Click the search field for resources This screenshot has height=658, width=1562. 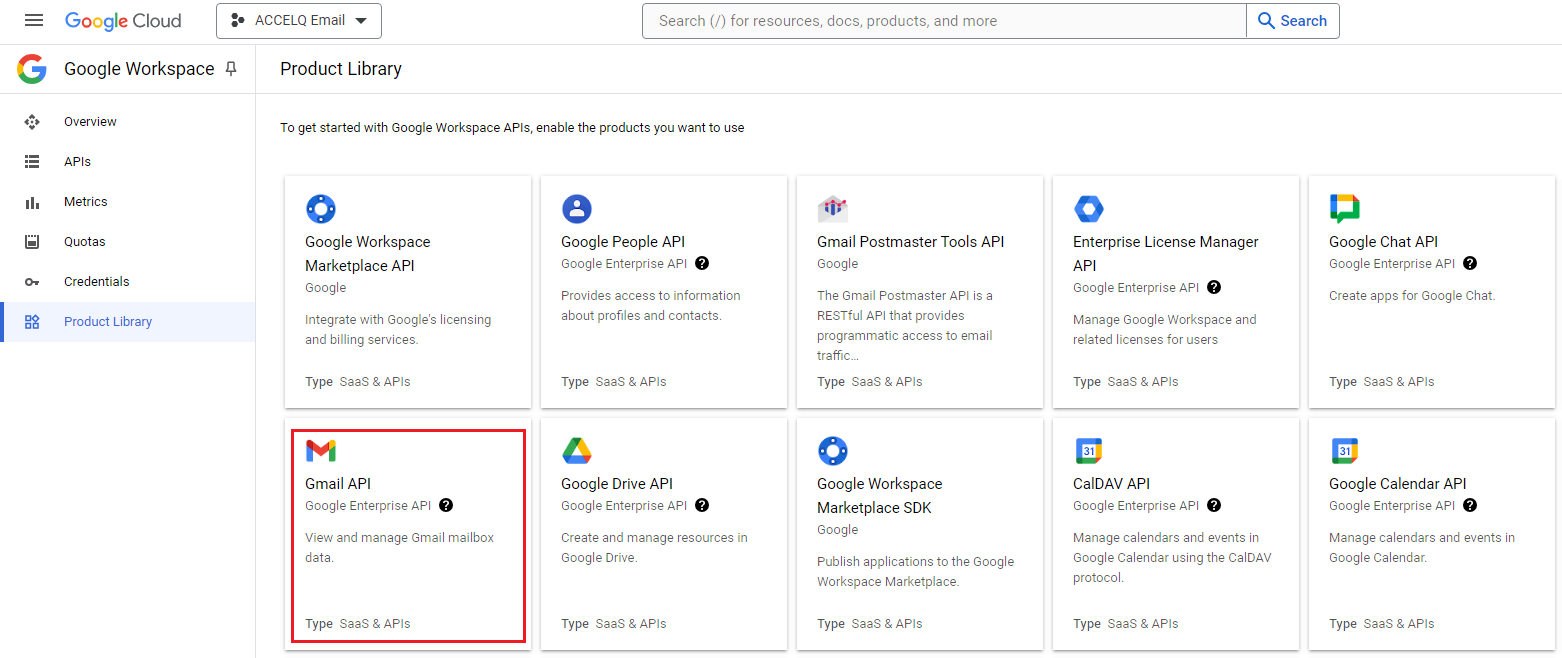point(944,21)
